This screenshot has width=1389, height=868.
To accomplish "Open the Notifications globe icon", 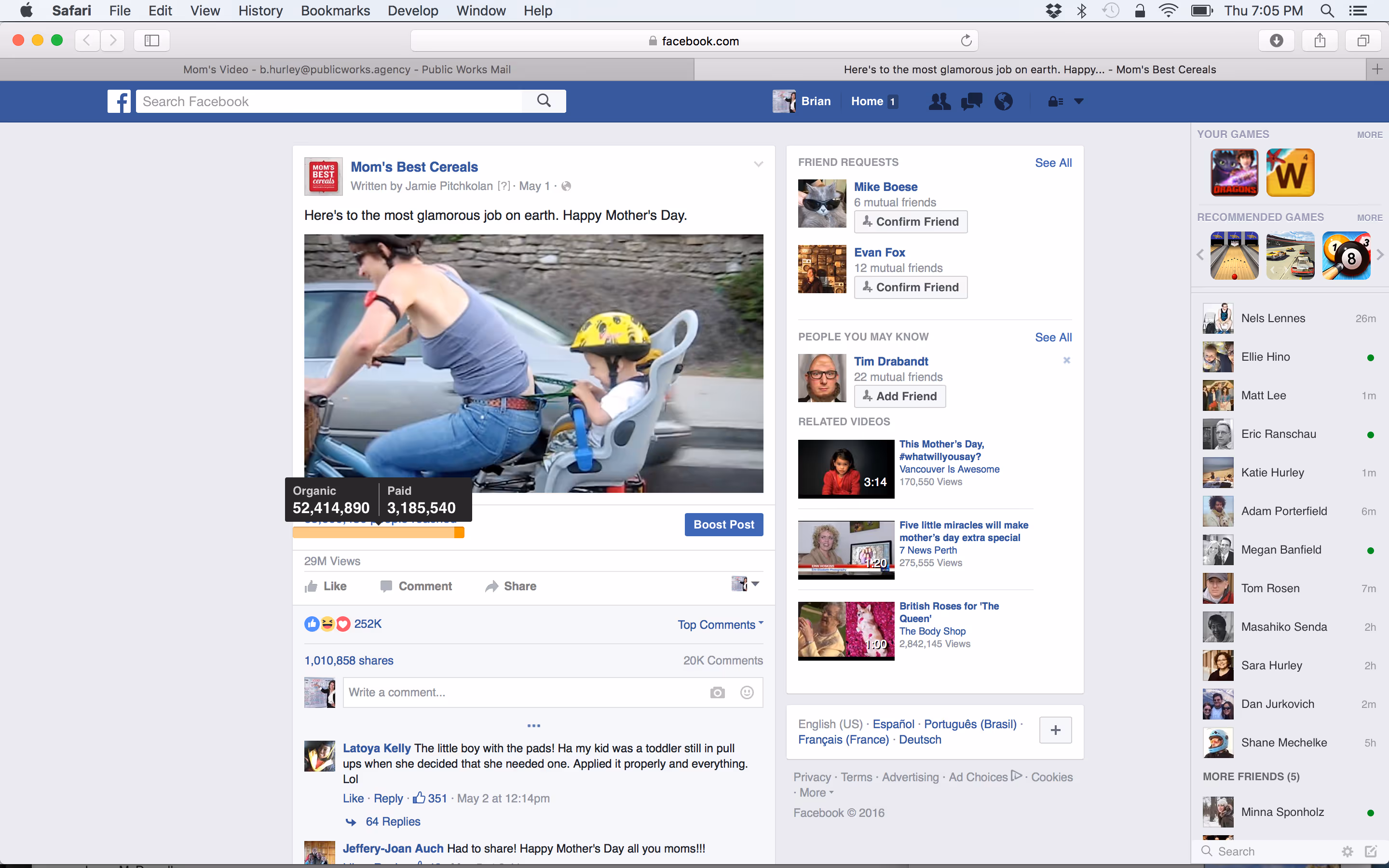I will (x=1003, y=102).
